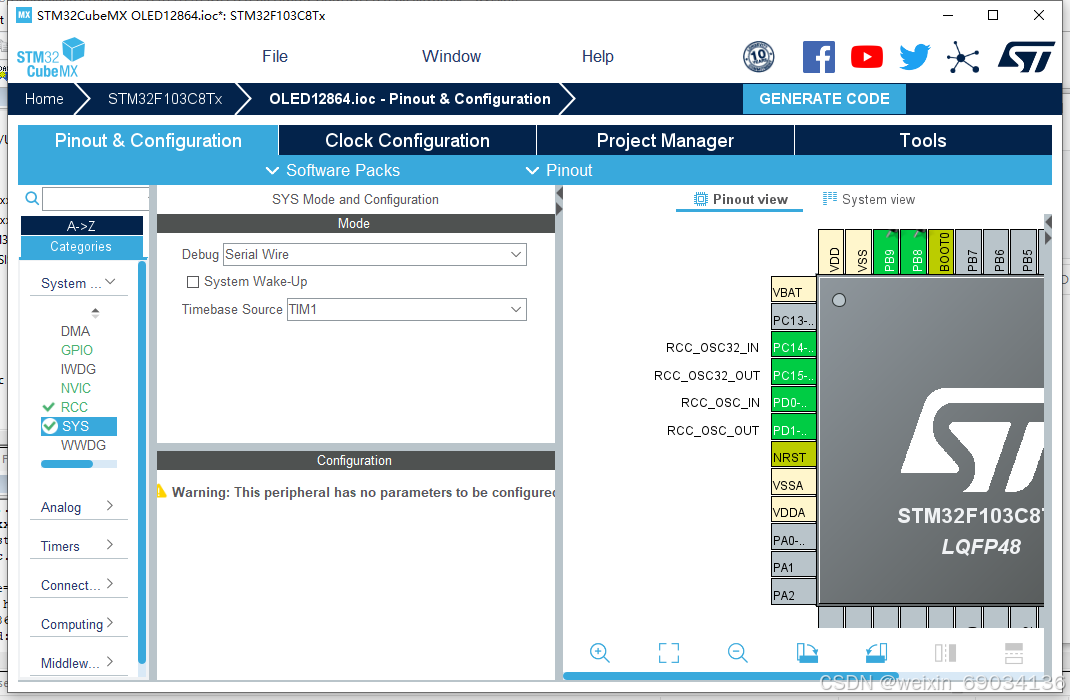Switch to System view
1070x700 pixels.
869,199
